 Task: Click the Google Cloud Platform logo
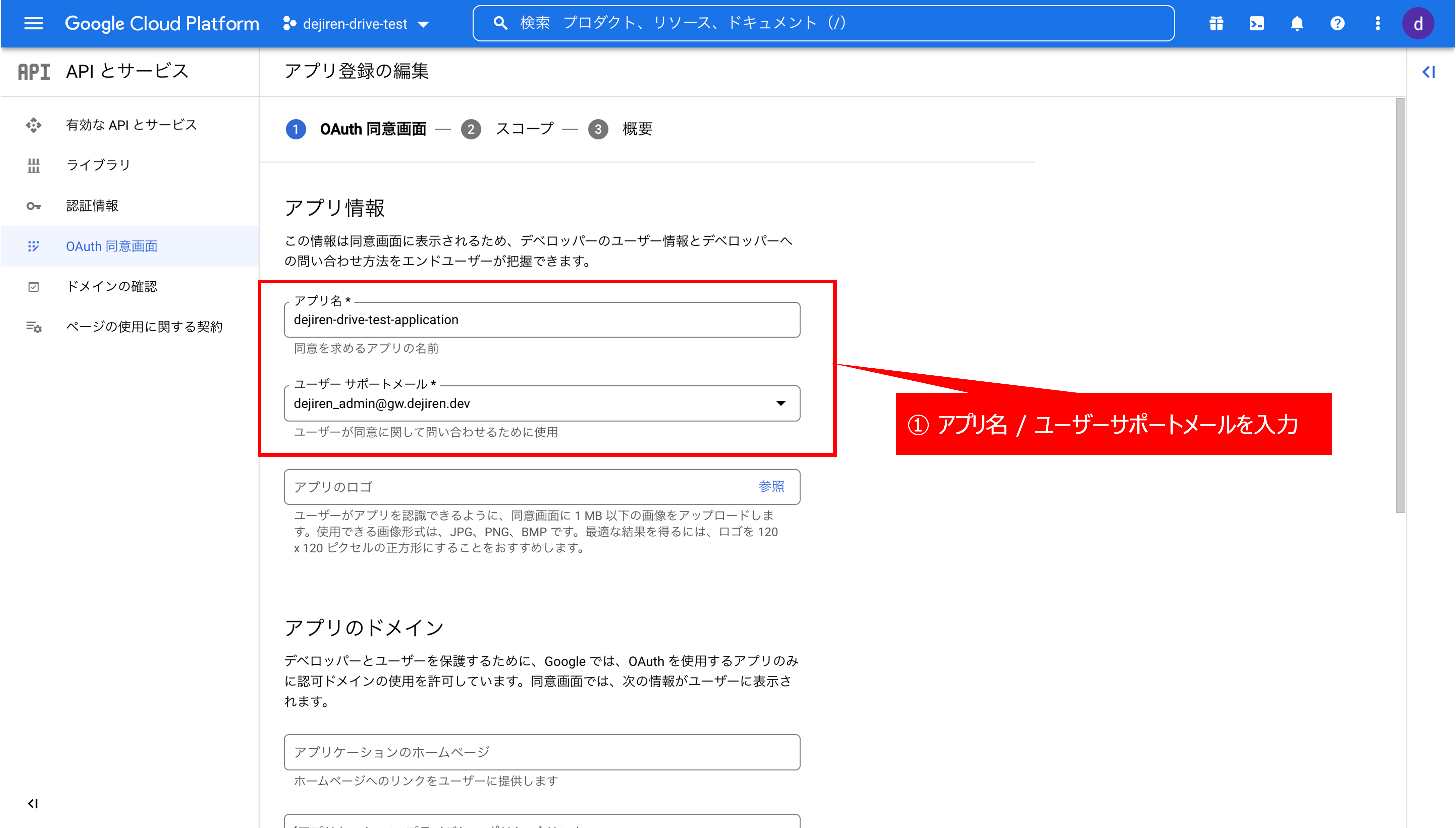point(162,23)
